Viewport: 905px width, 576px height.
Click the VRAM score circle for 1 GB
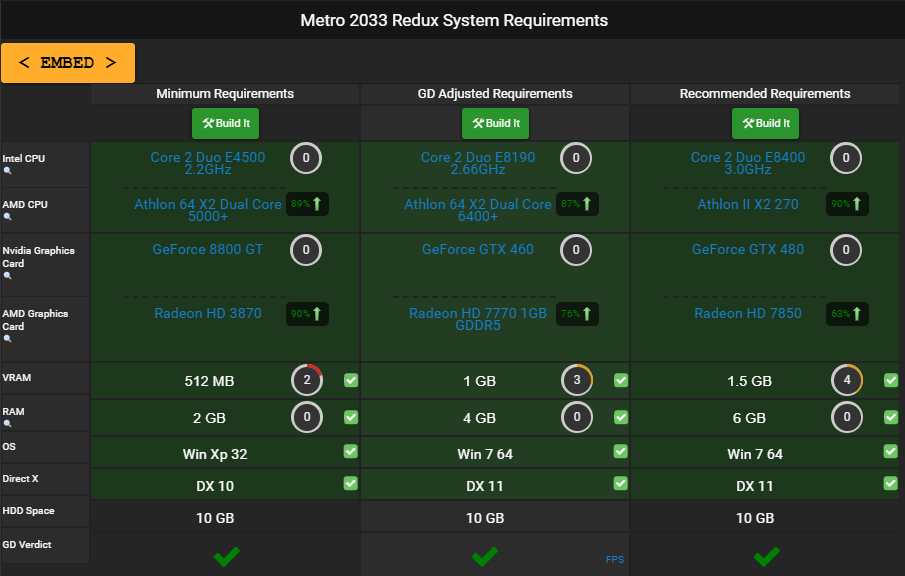[x=577, y=380]
